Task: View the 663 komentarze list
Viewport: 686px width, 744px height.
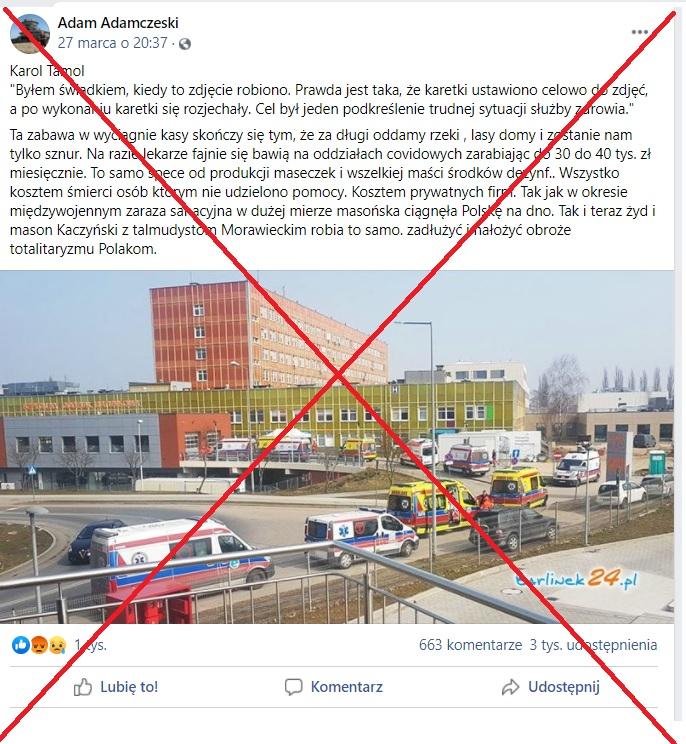Action: tap(470, 645)
